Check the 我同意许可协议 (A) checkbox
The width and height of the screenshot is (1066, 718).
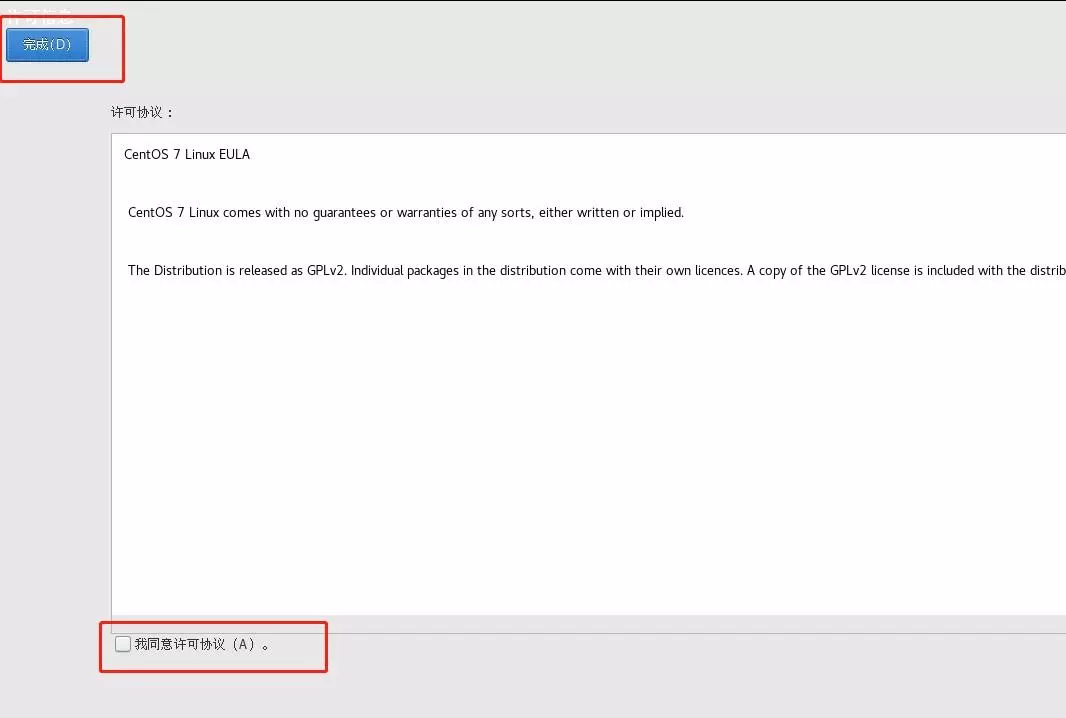(x=123, y=644)
